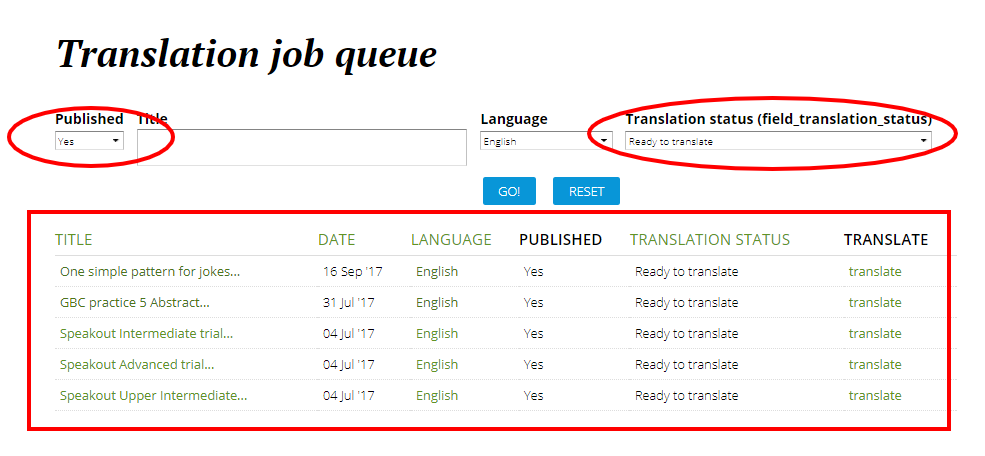Sort table by DATE column header

(x=336, y=240)
